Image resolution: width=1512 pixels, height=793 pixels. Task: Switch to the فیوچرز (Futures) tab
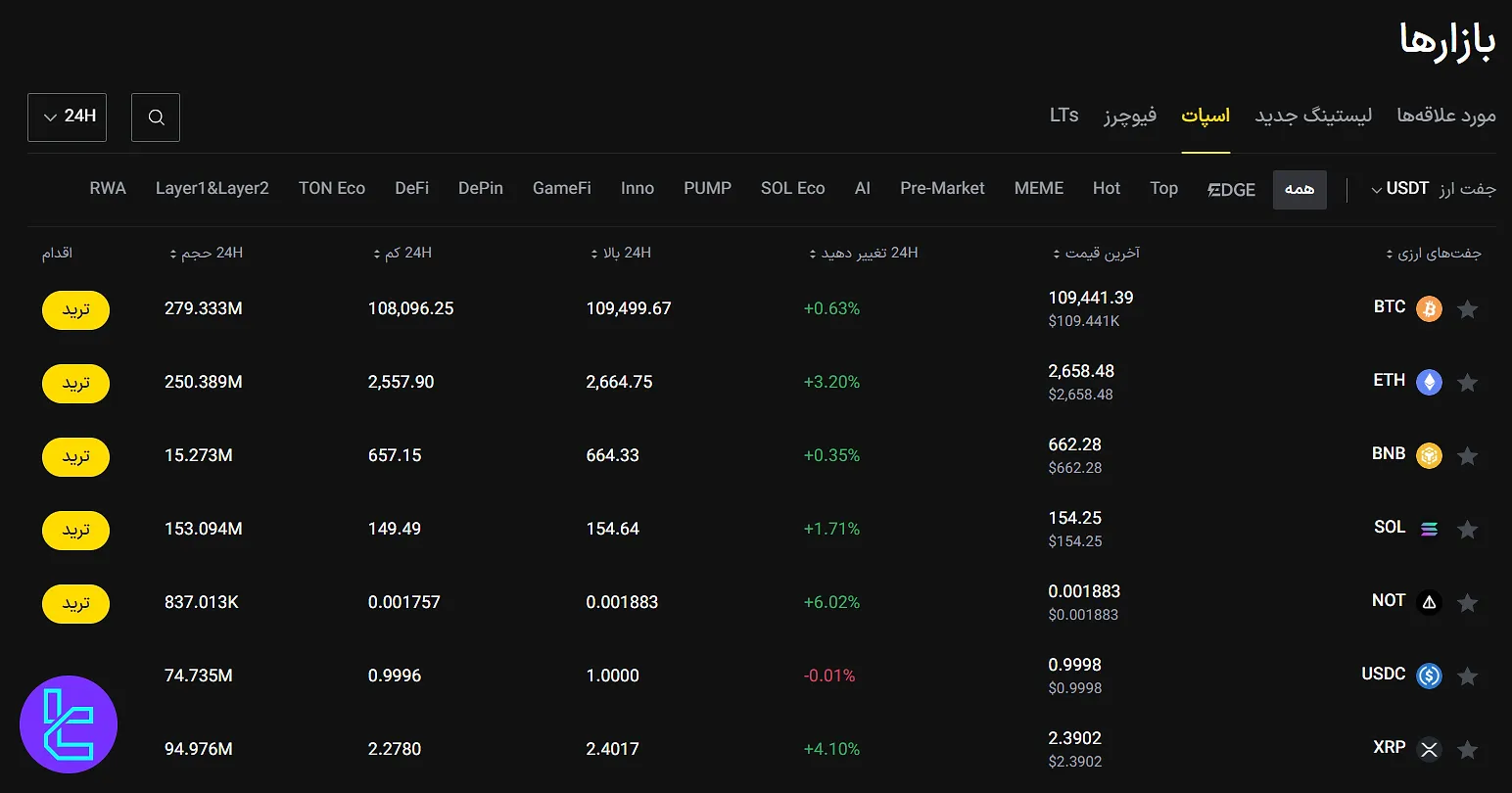point(1130,116)
